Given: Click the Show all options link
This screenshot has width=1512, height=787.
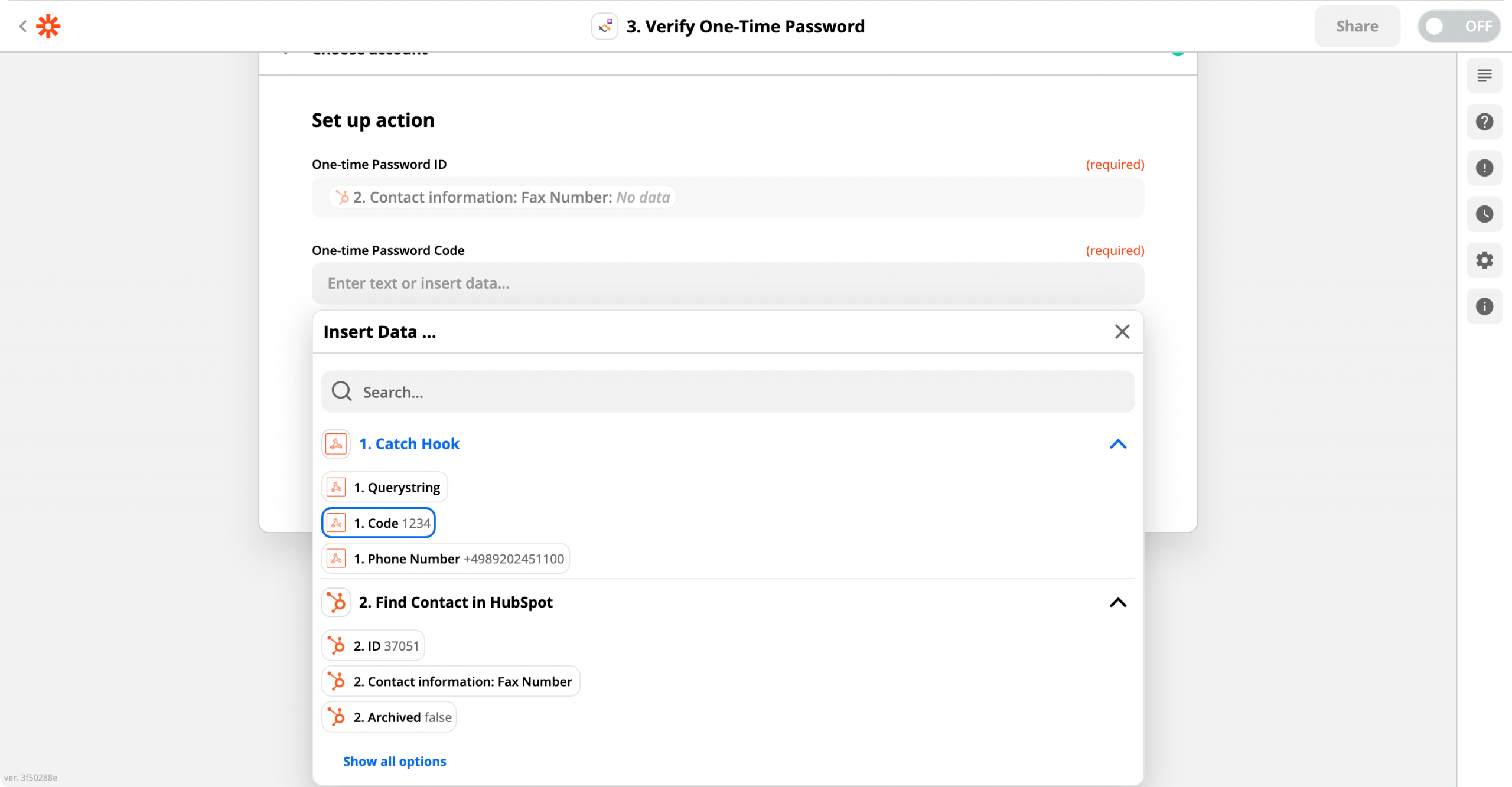Looking at the screenshot, I should coord(395,761).
